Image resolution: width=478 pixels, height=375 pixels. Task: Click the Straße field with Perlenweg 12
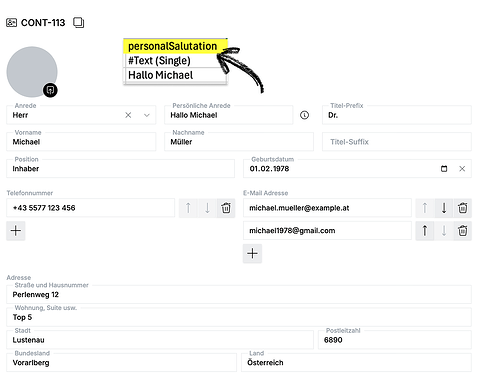click(x=239, y=294)
